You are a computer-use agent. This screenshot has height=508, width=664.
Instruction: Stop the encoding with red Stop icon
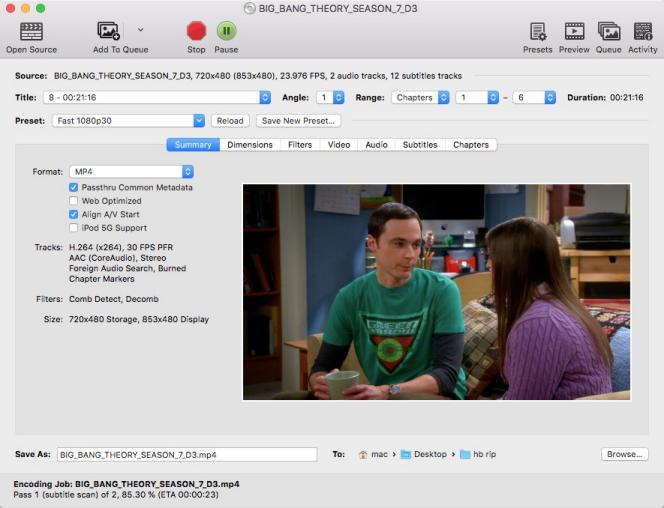point(196,31)
